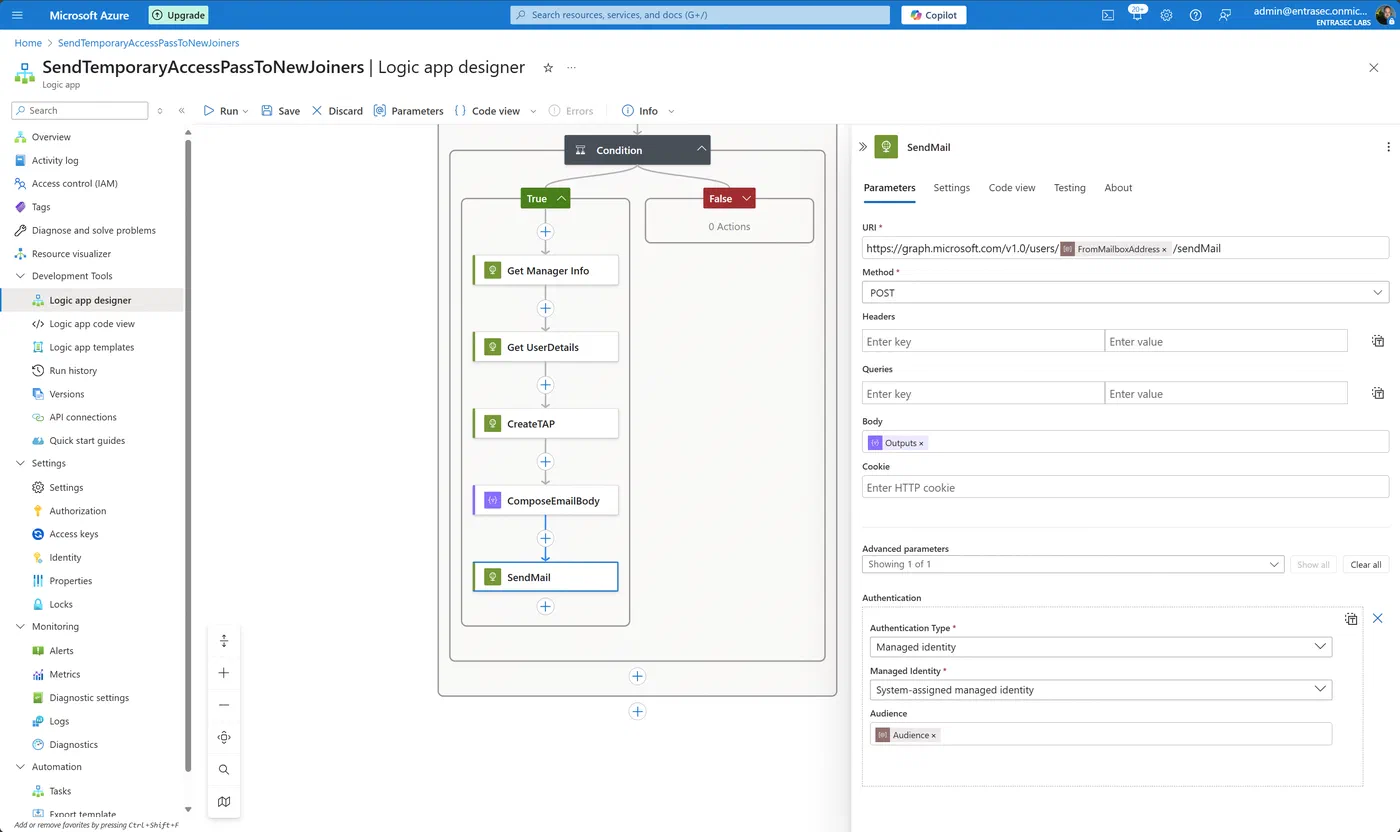Switch Headers to text mode icon
This screenshot has height=832, width=1400.
(x=1377, y=341)
